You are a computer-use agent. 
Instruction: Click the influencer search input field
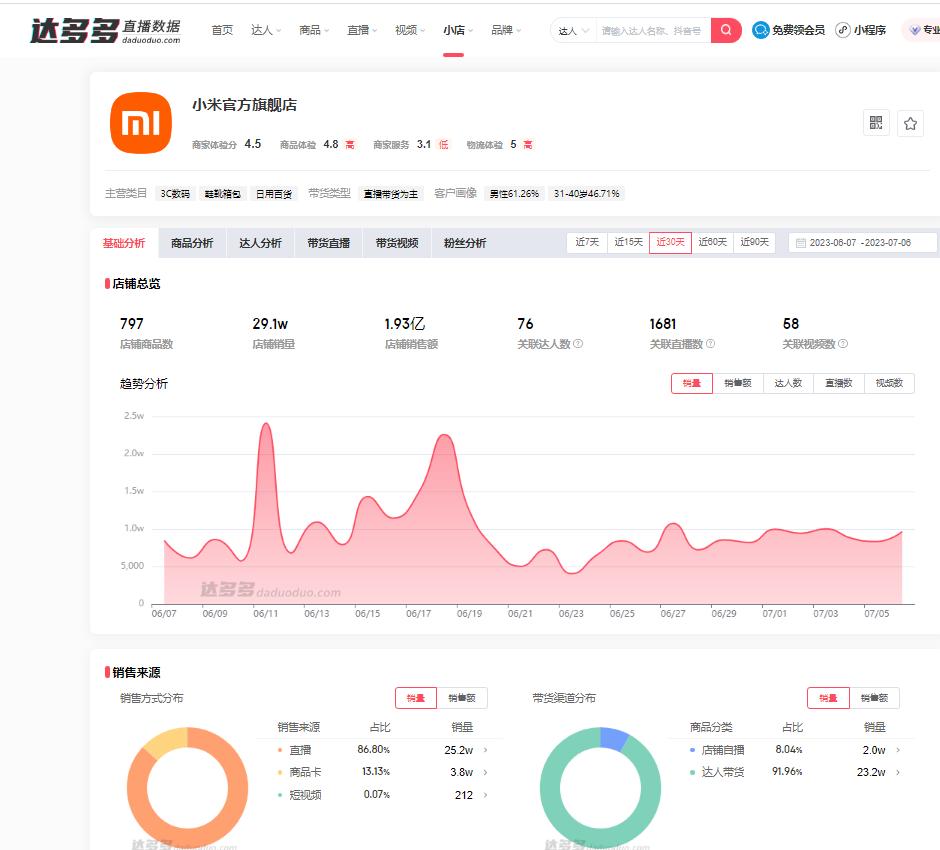(648, 30)
